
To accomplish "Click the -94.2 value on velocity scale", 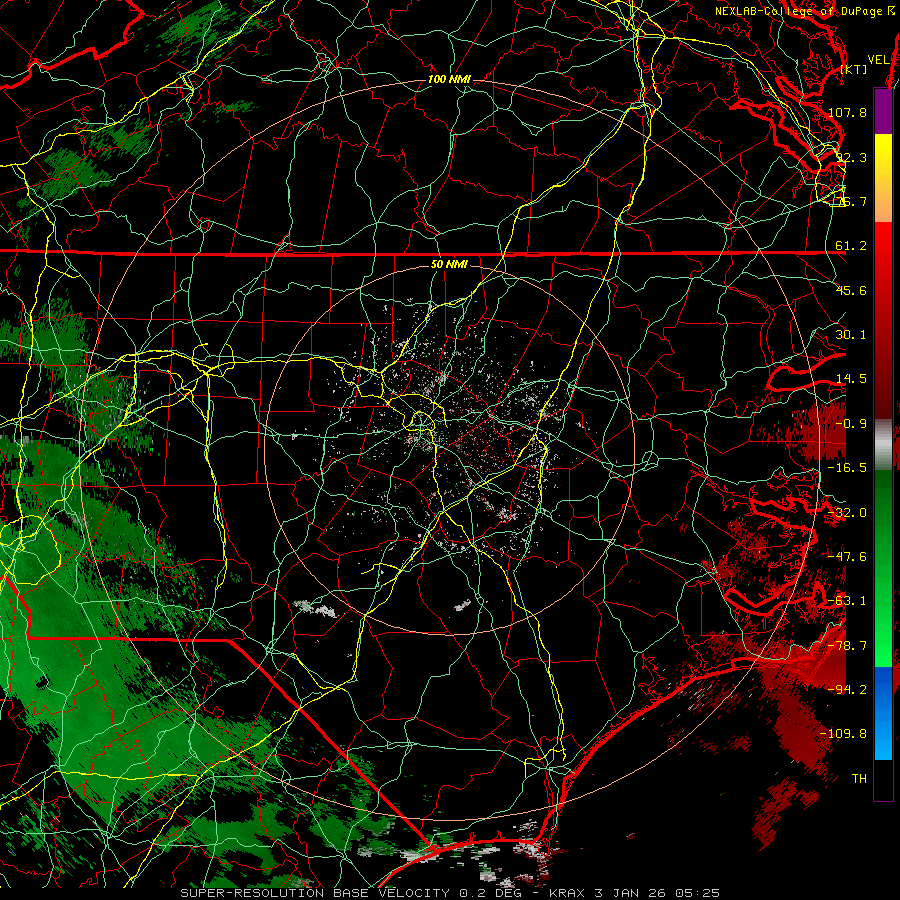I will tap(847, 690).
